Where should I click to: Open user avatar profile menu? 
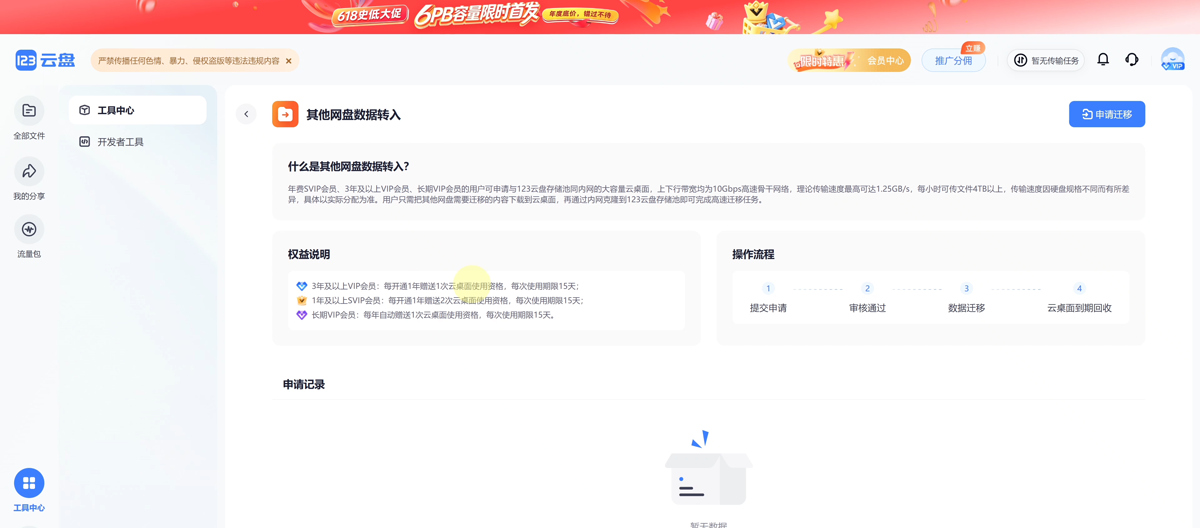1172,60
